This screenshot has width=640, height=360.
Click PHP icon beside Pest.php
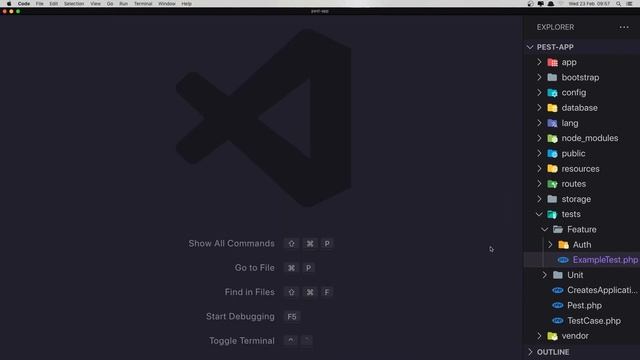tap(558, 305)
